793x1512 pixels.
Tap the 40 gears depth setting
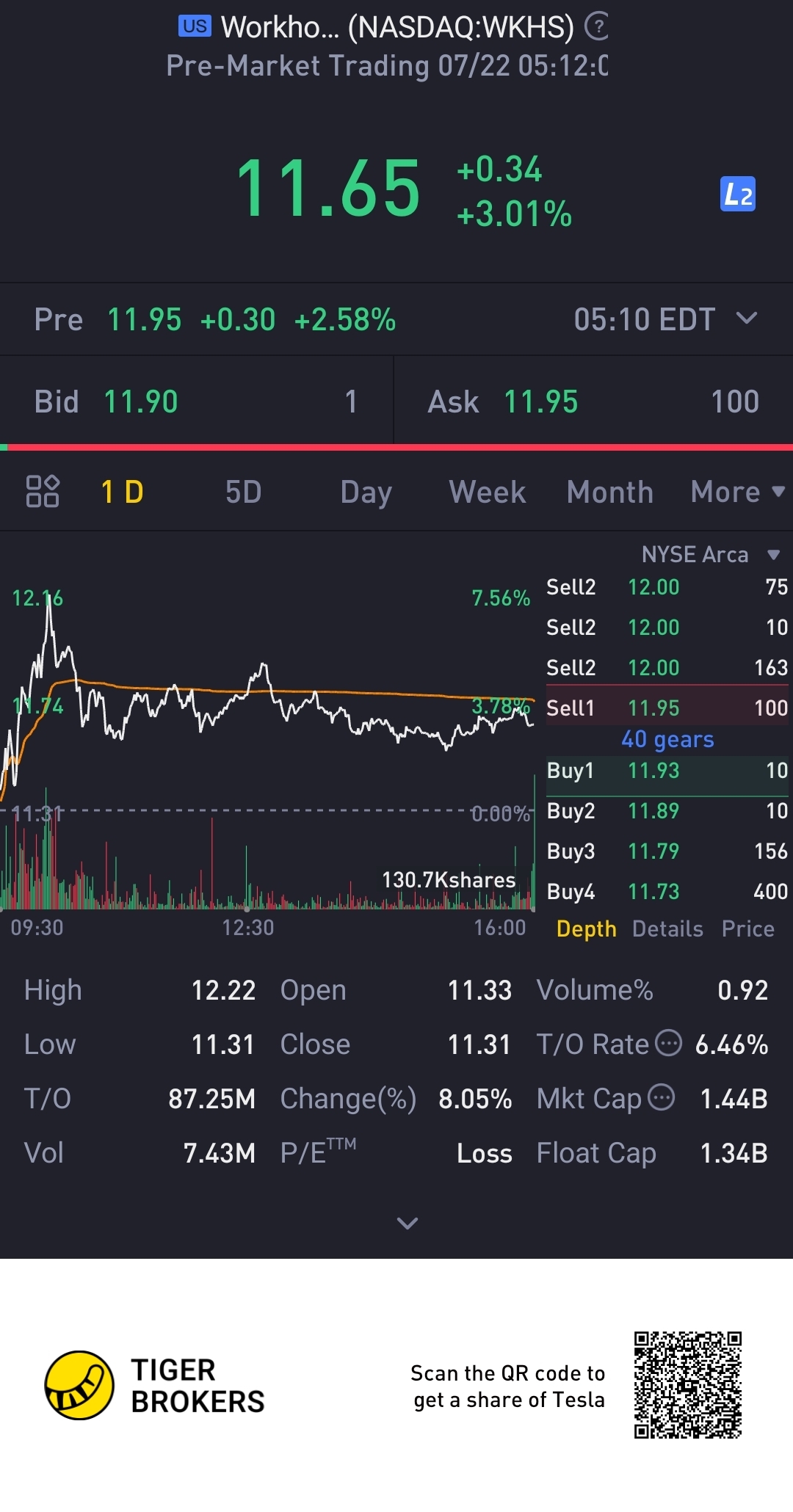tap(667, 739)
